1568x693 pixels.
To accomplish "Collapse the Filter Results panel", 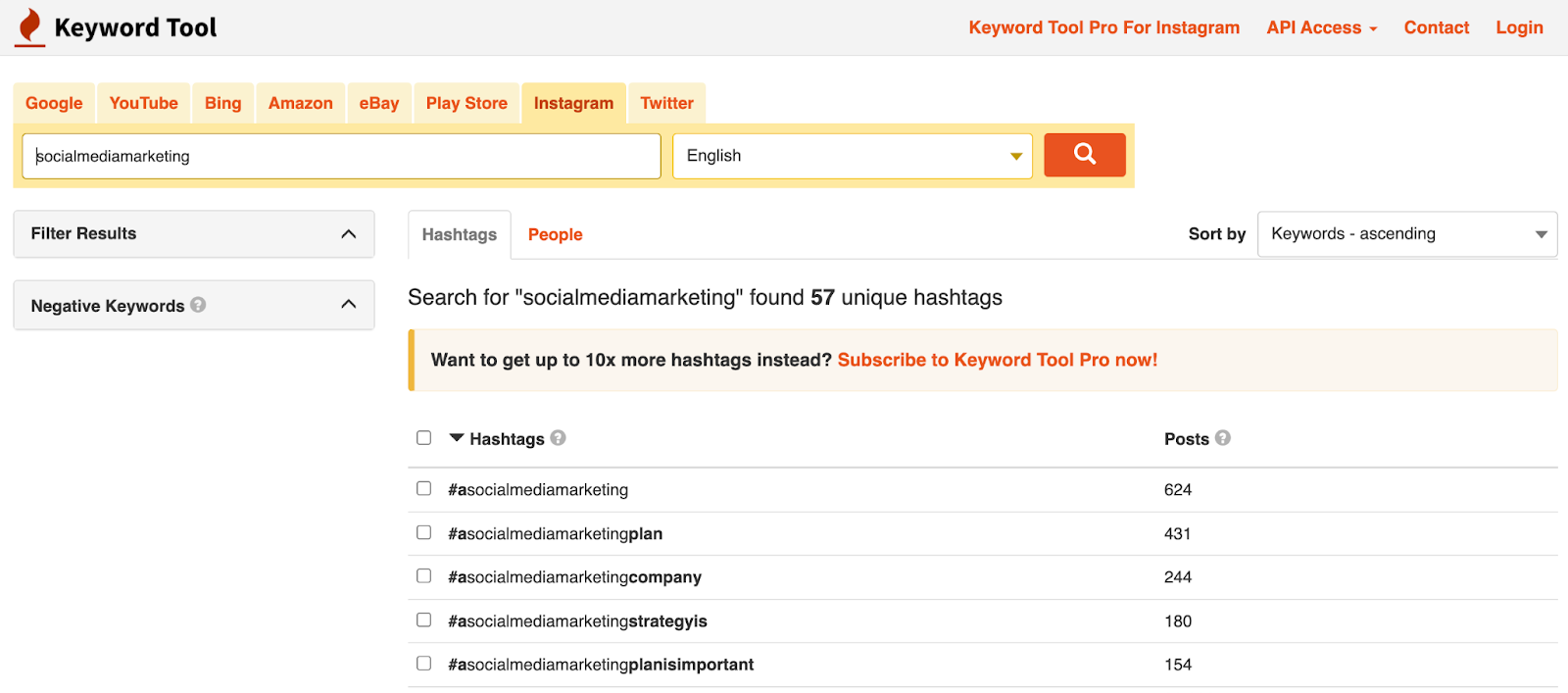I will (348, 234).
